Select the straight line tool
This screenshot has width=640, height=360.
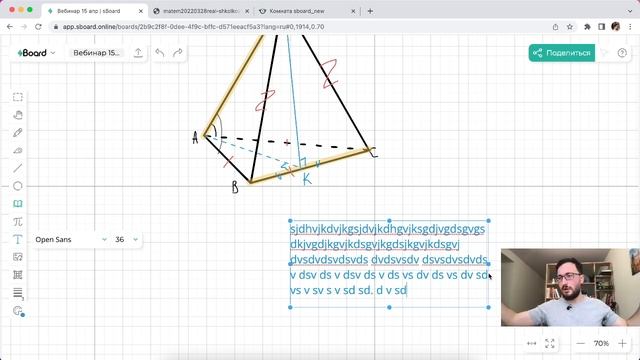coord(18,168)
